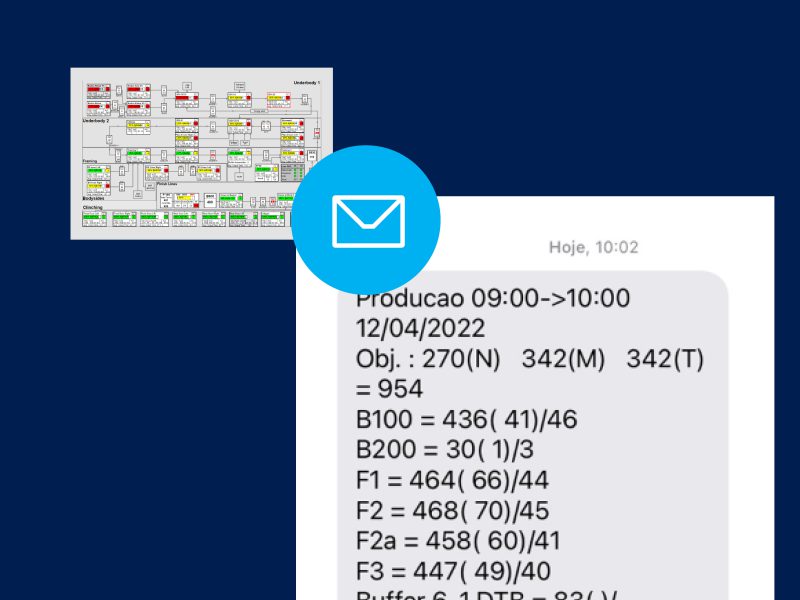Viewport: 800px width, 600px height.
Task: Select the 'F1 = 464( 66)/44' line
Action: pyautogui.click(x=452, y=480)
